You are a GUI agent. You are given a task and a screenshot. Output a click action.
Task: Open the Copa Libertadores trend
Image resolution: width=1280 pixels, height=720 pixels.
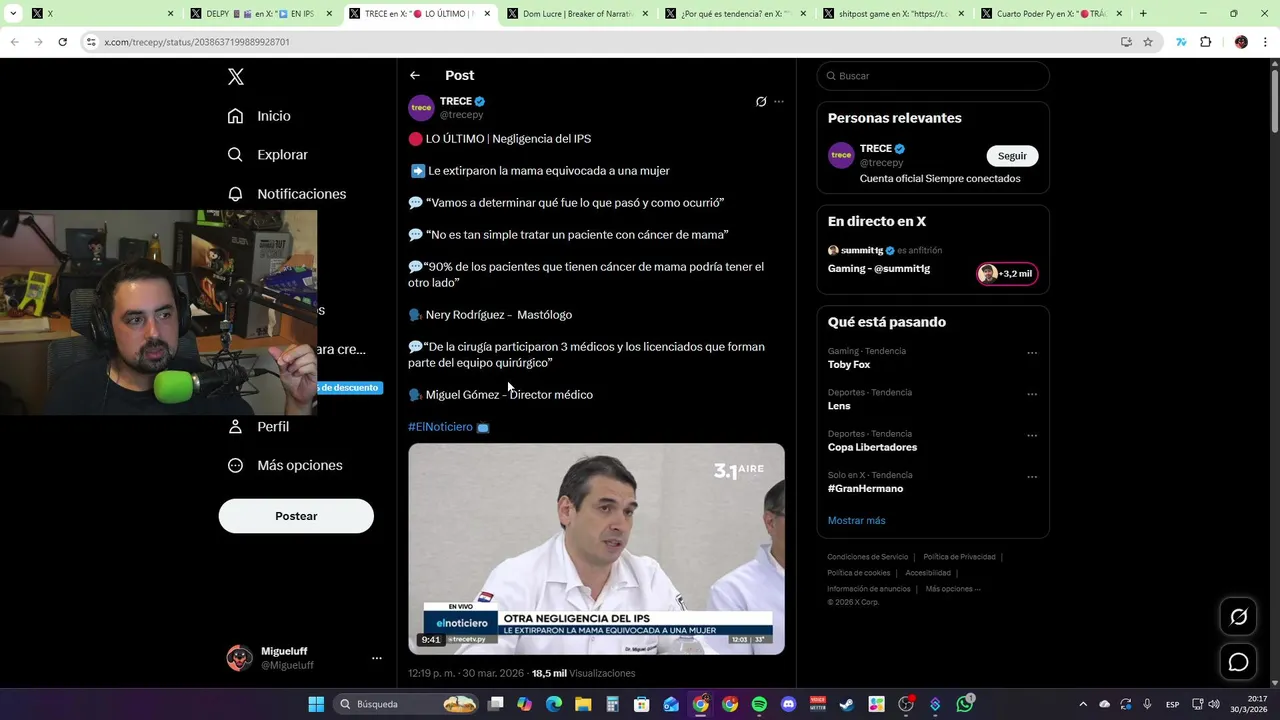pos(872,447)
